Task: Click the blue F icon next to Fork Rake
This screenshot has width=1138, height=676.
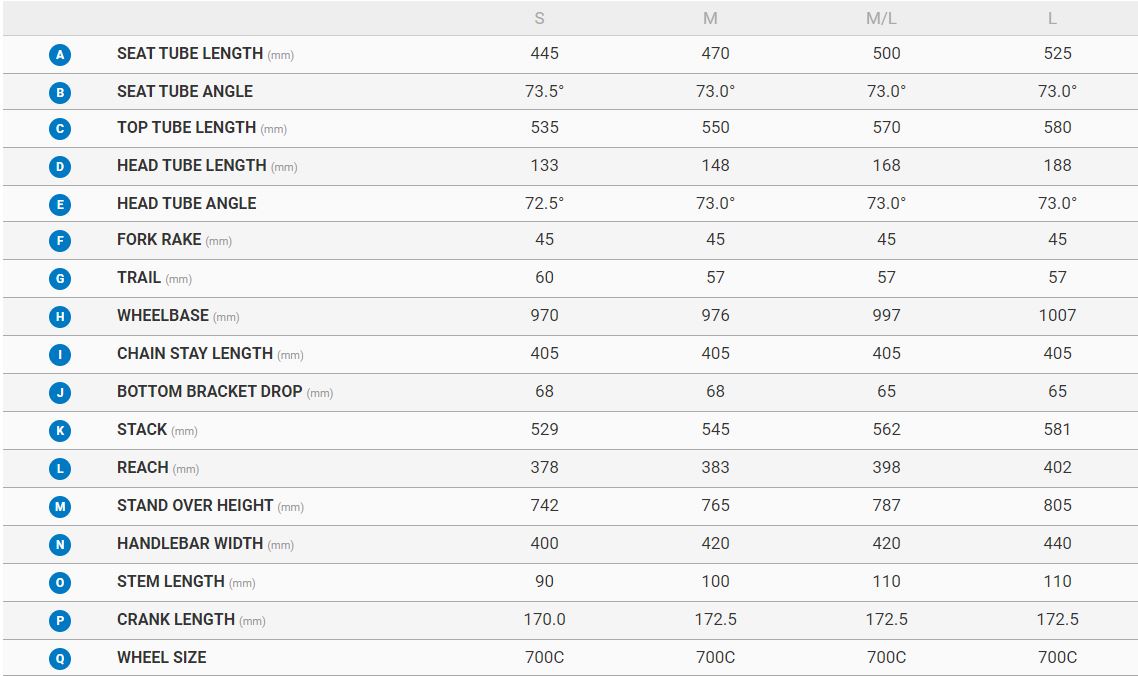Action: (60, 241)
